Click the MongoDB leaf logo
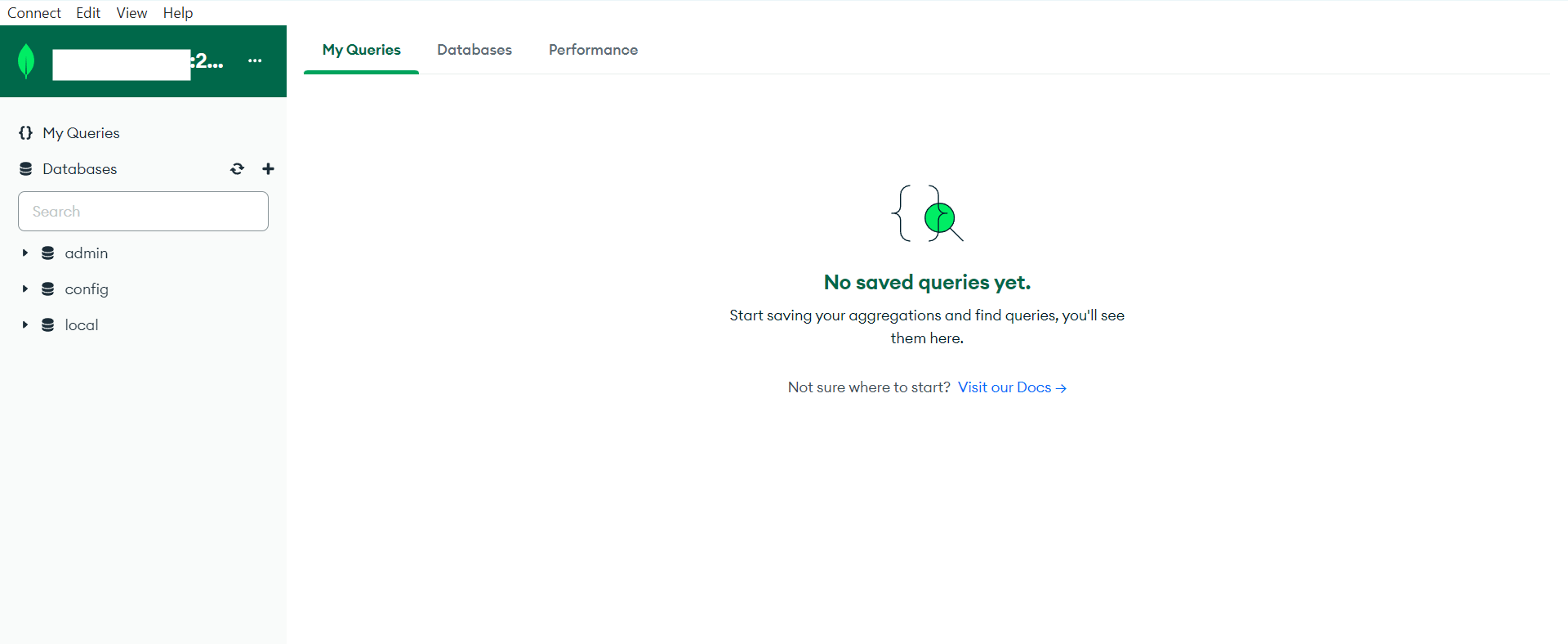Viewport: 1568px width, 644px height. point(26,61)
